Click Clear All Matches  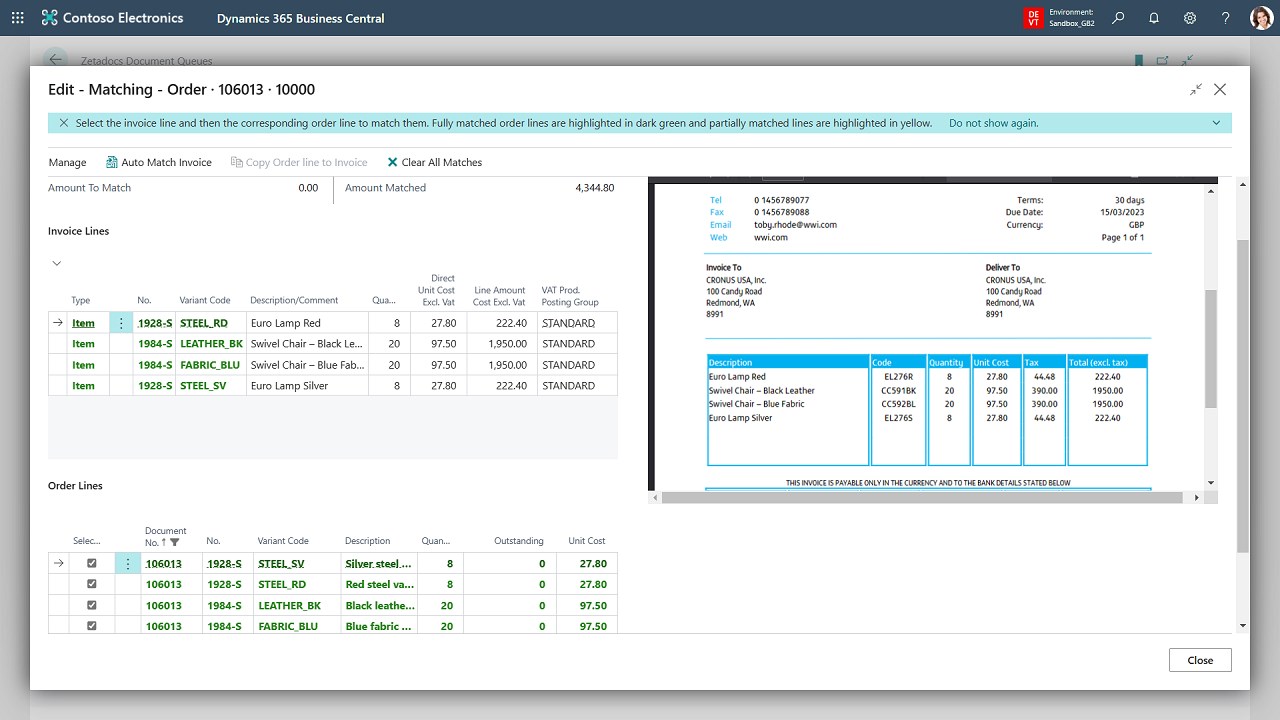coord(434,162)
